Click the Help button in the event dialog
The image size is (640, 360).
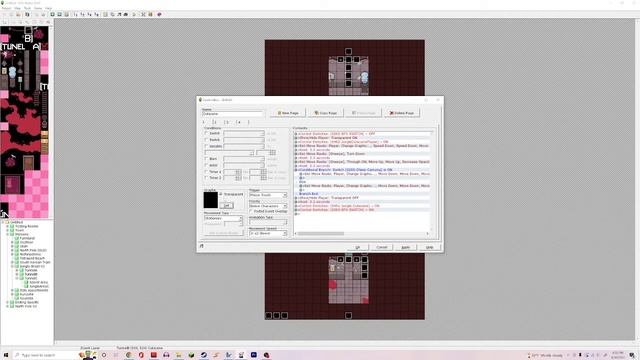coord(429,247)
